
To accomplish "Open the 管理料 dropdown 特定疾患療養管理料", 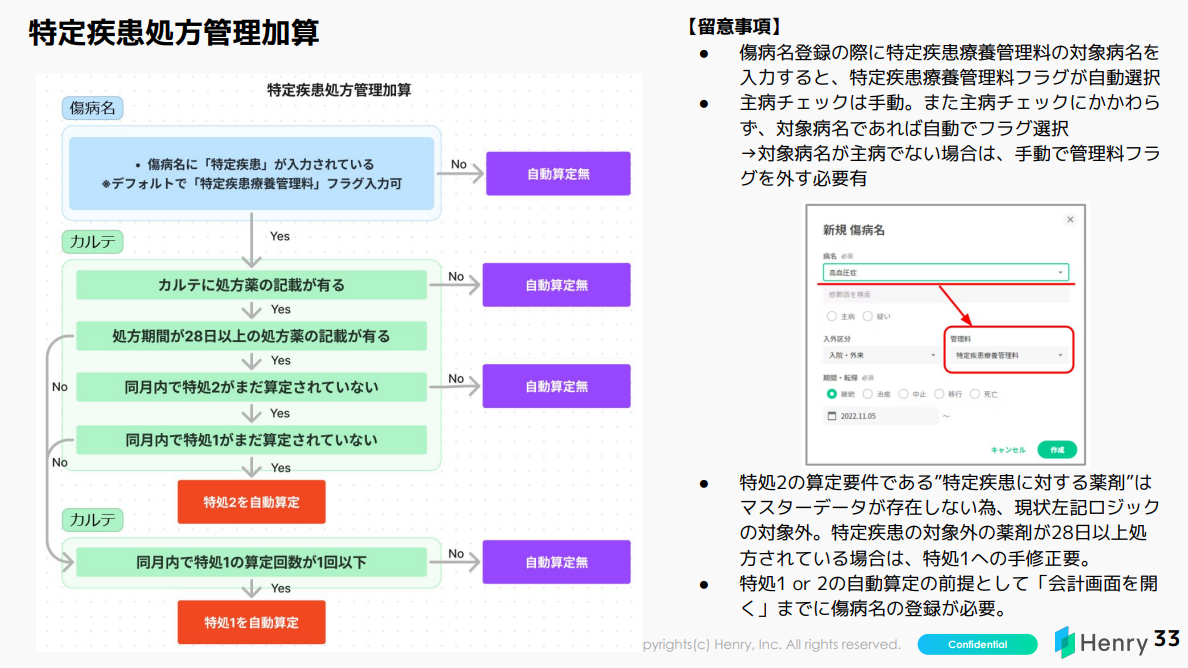I will [x=1008, y=355].
